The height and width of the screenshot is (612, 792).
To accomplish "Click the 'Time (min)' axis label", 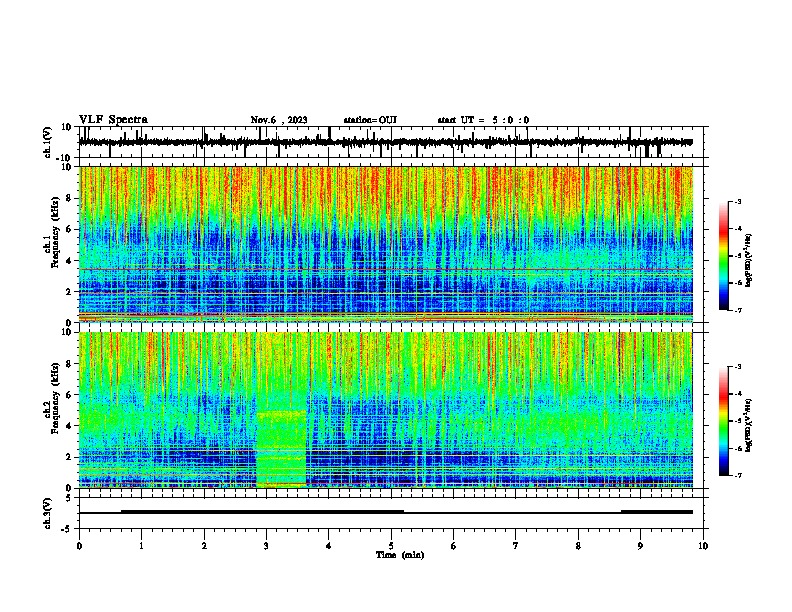I will [400, 555].
